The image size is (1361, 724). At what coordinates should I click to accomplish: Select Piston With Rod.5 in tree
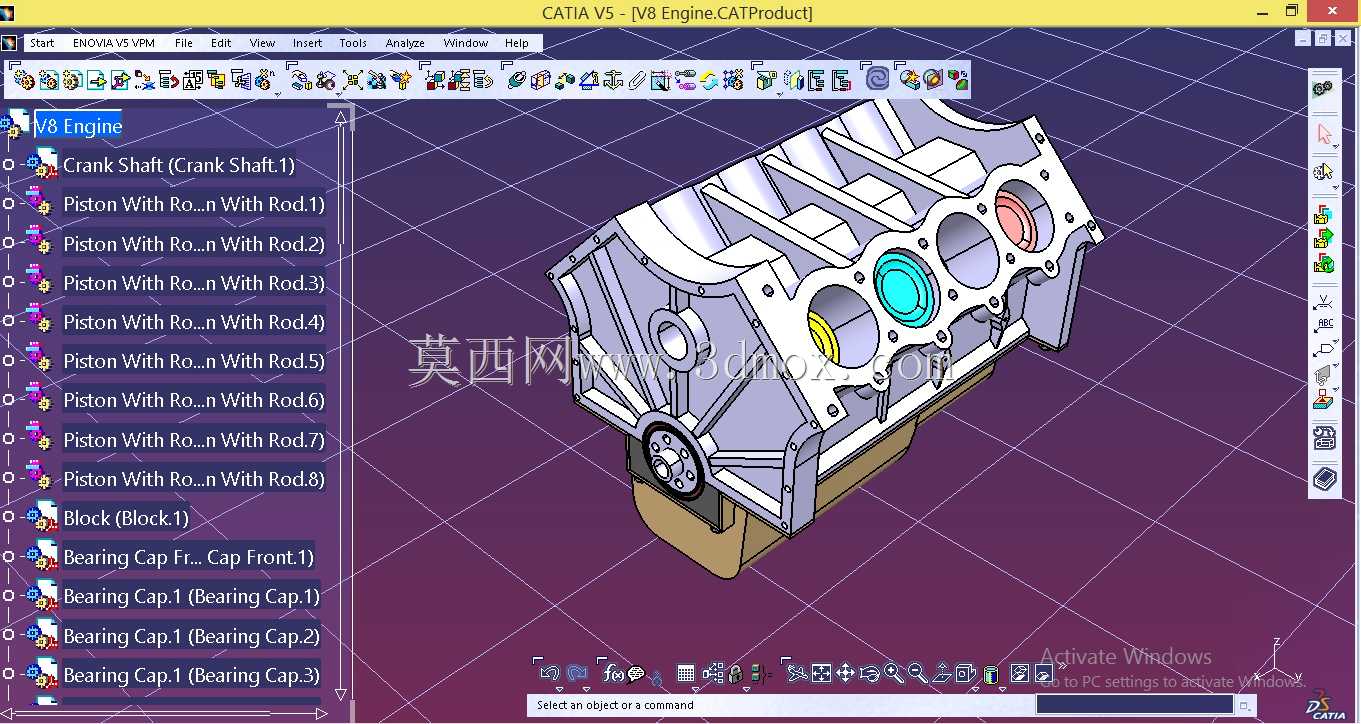click(x=194, y=361)
